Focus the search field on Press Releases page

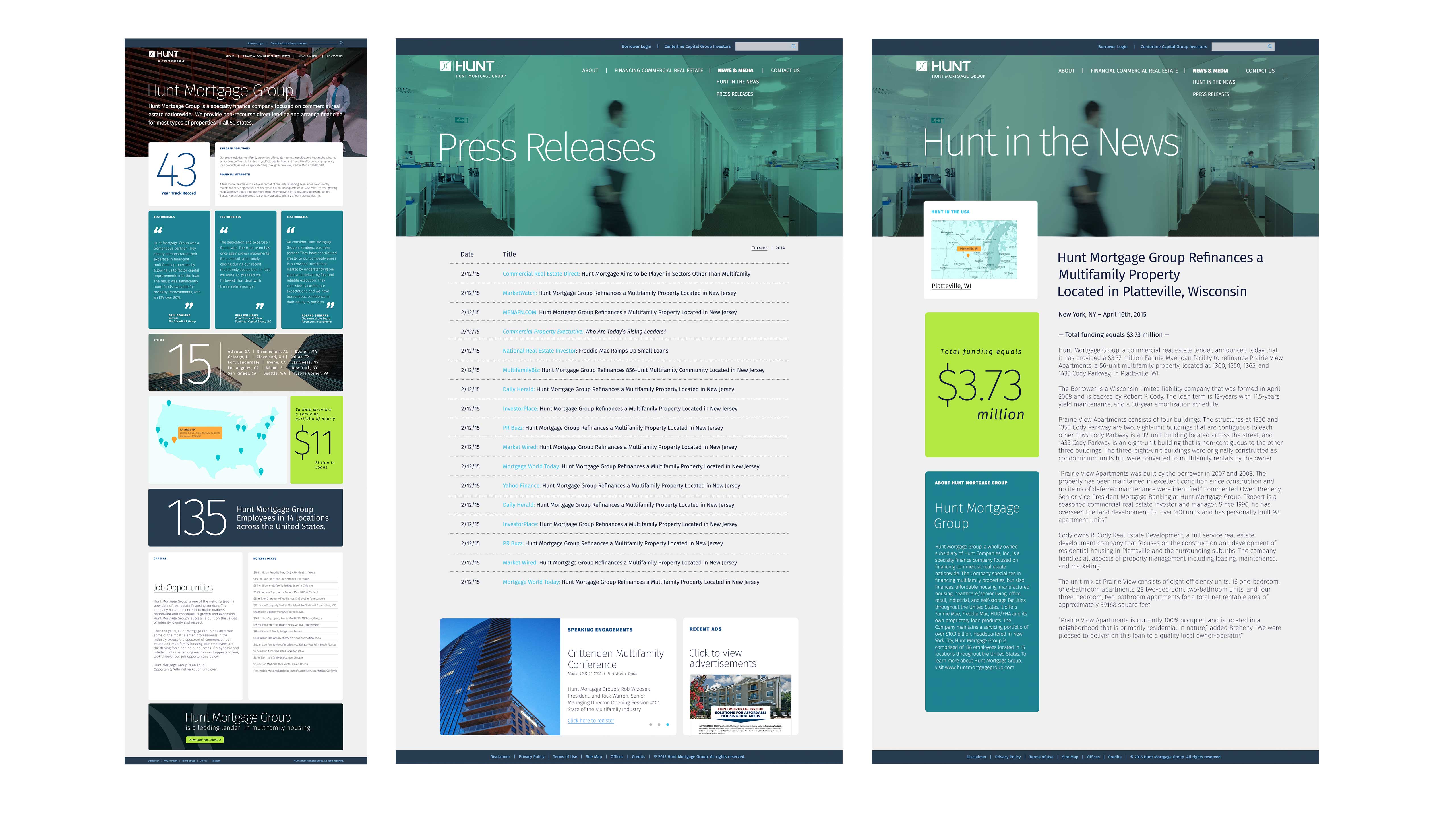(766, 46)
